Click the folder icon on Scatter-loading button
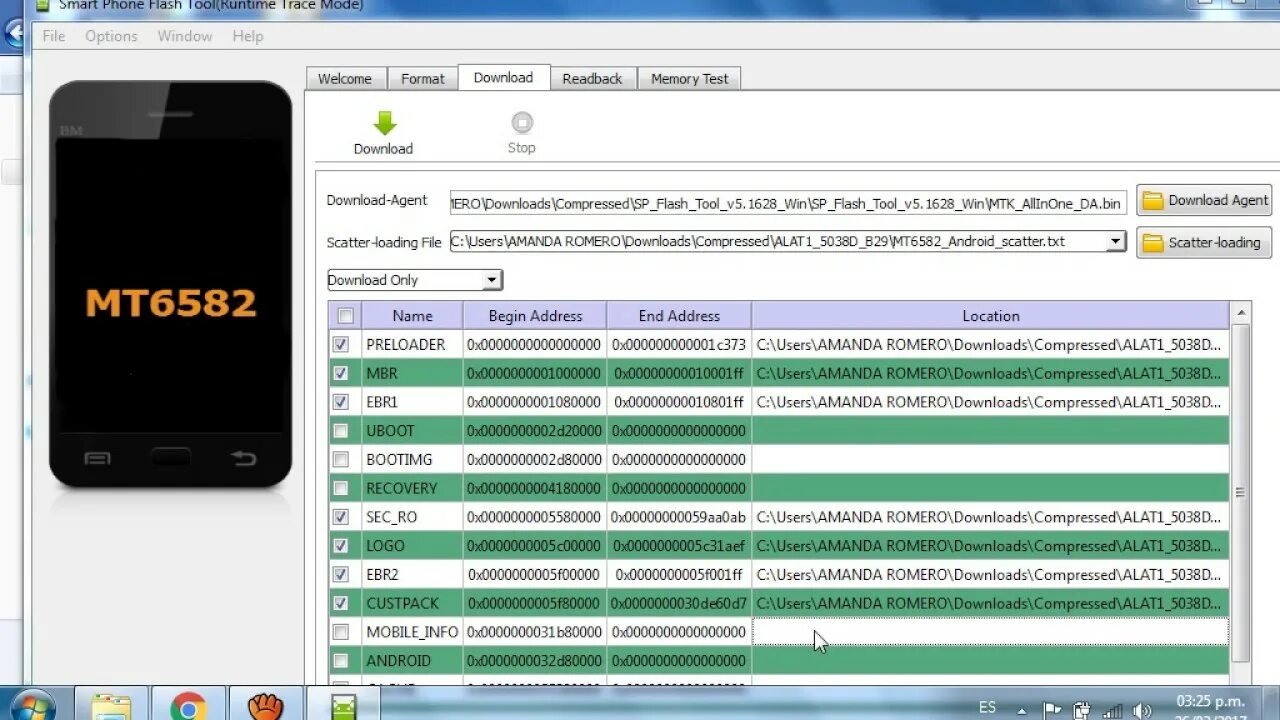 [x=1153, y=243]
